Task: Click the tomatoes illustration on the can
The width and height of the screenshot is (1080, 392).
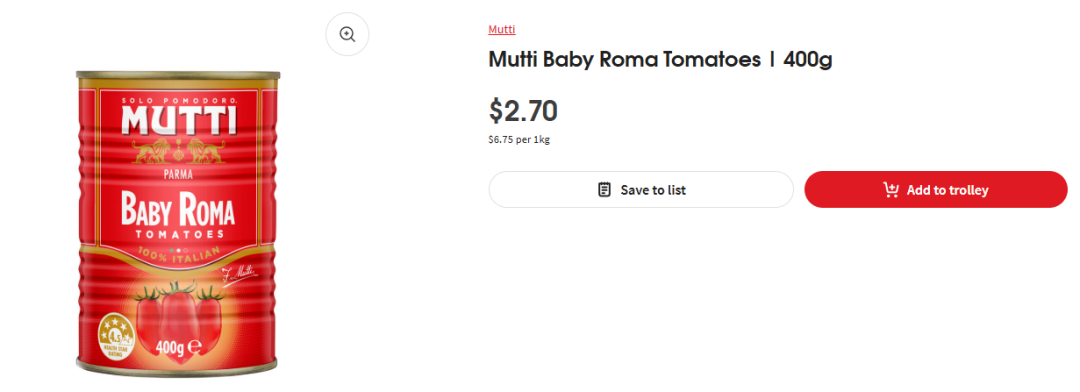Action: (178, 315)
